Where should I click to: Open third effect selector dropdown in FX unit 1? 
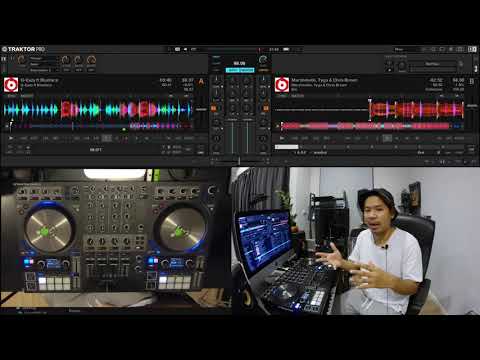click(44, 70)
